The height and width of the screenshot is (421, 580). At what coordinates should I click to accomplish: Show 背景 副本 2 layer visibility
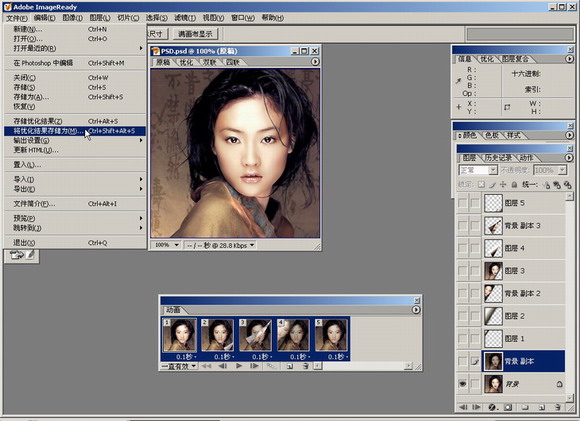coord(463,293)
